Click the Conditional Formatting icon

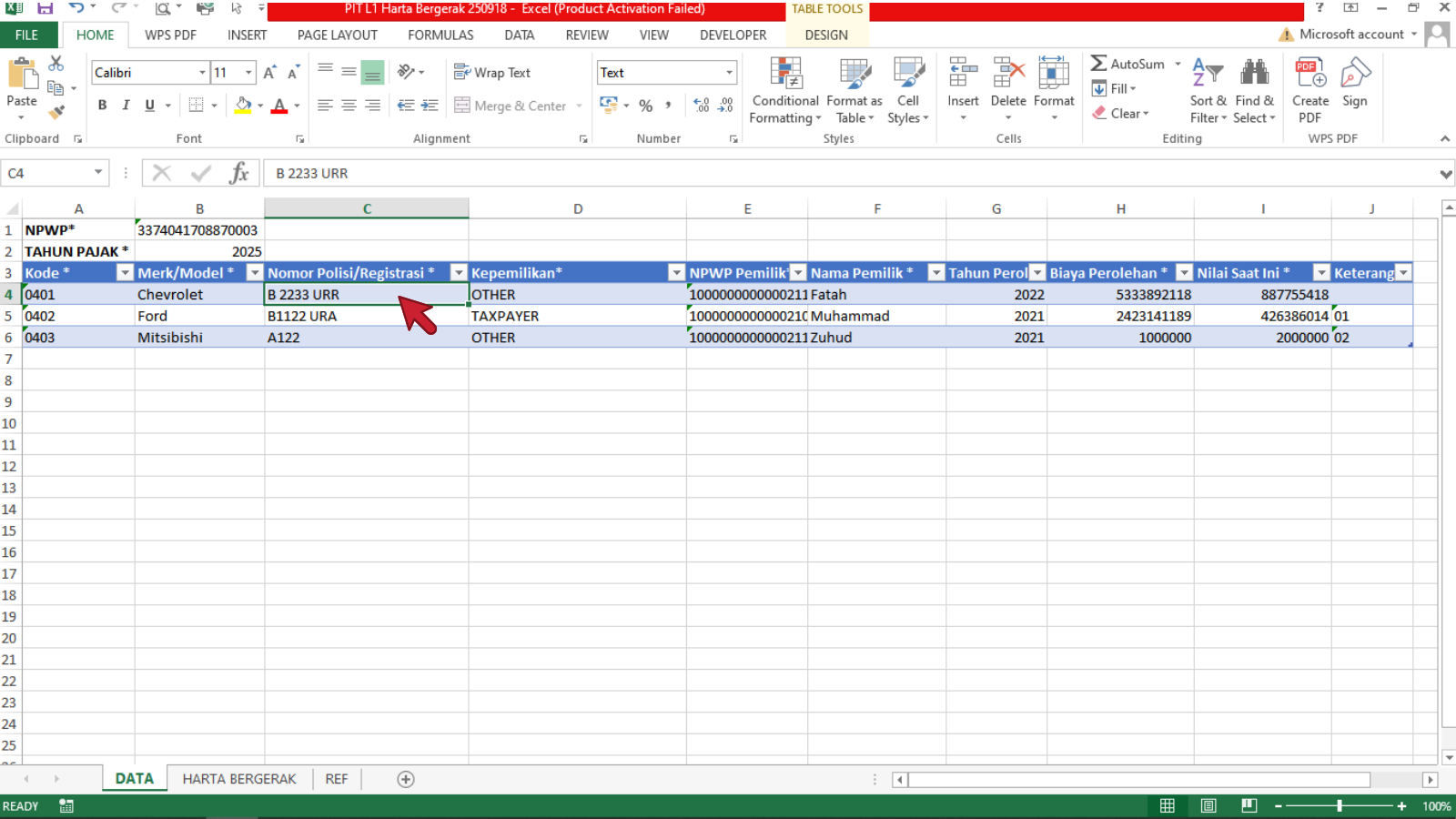(785, 75)
